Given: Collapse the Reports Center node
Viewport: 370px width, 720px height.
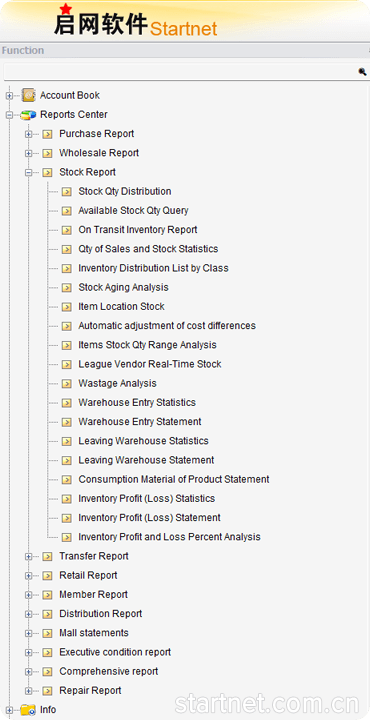Looking at the screenshot, I should (x=9, y=115).
